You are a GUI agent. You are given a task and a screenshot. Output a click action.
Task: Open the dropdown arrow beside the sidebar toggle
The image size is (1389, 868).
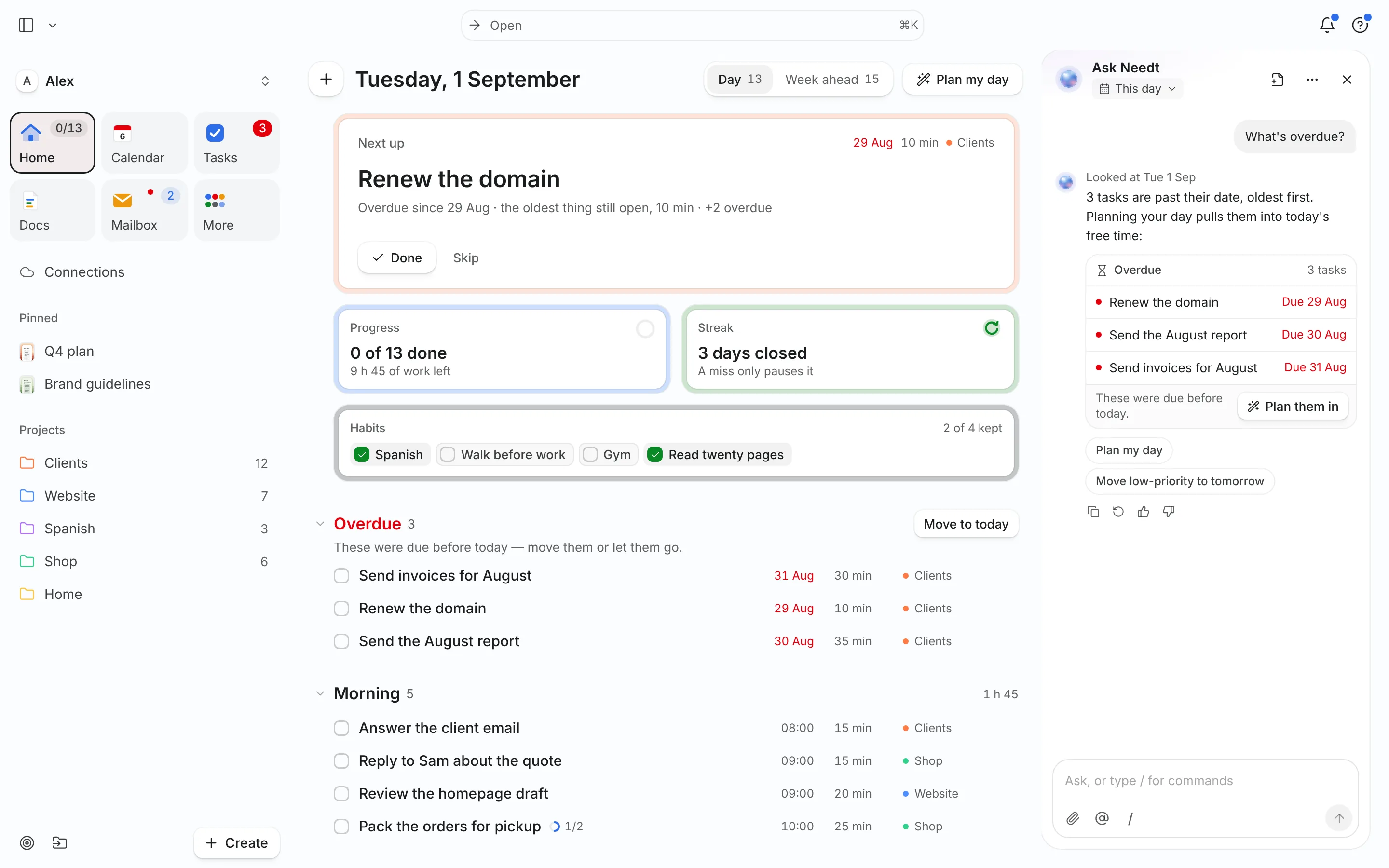pyautogui.click(x=52, y=25)
